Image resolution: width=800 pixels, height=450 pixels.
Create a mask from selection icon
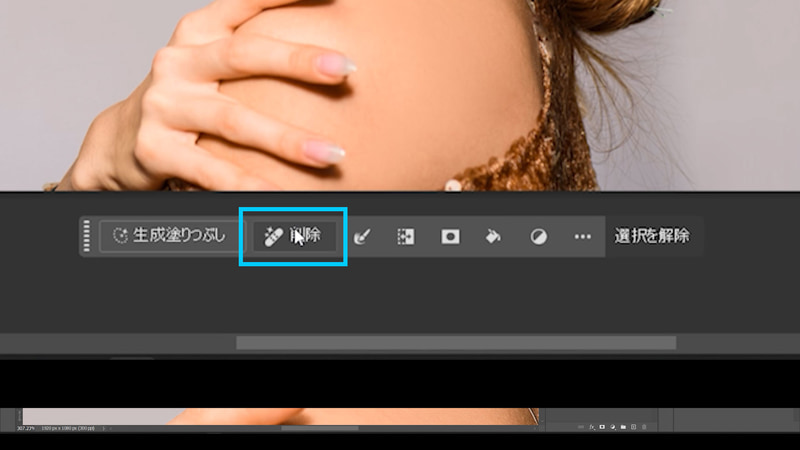pos(450,236)
